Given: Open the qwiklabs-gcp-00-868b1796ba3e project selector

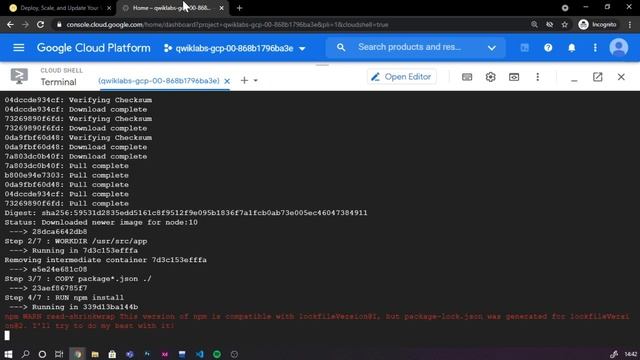Looking at the screenshot, I should point(234,48).
